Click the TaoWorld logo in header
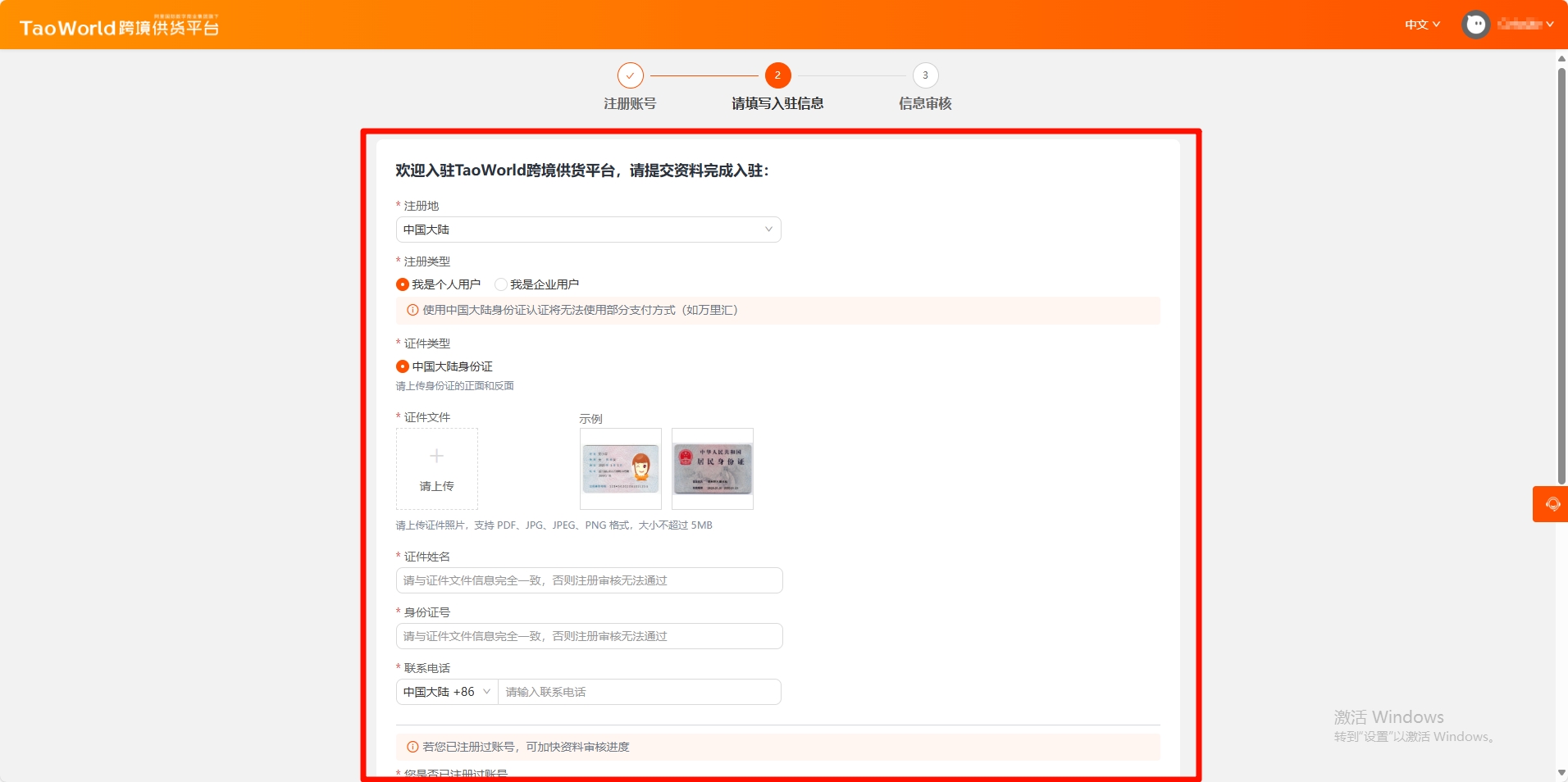The height and width of the screenshot is (782, 1568). [119, 27]
